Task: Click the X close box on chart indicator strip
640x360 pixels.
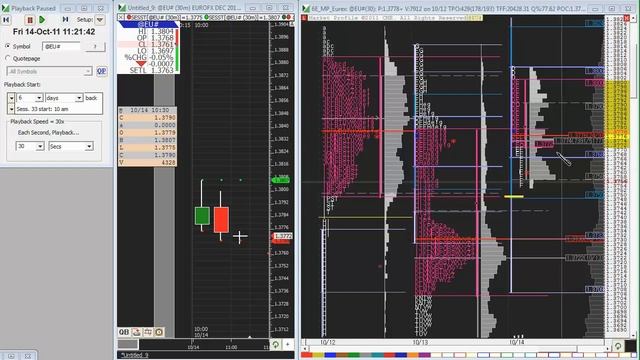Action: [x=121, y=17]
